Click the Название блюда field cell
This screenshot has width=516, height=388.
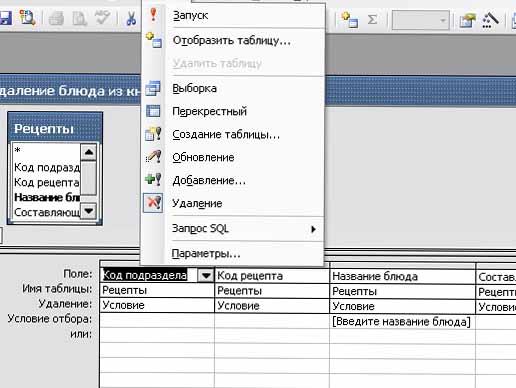(x=402, y=276)
